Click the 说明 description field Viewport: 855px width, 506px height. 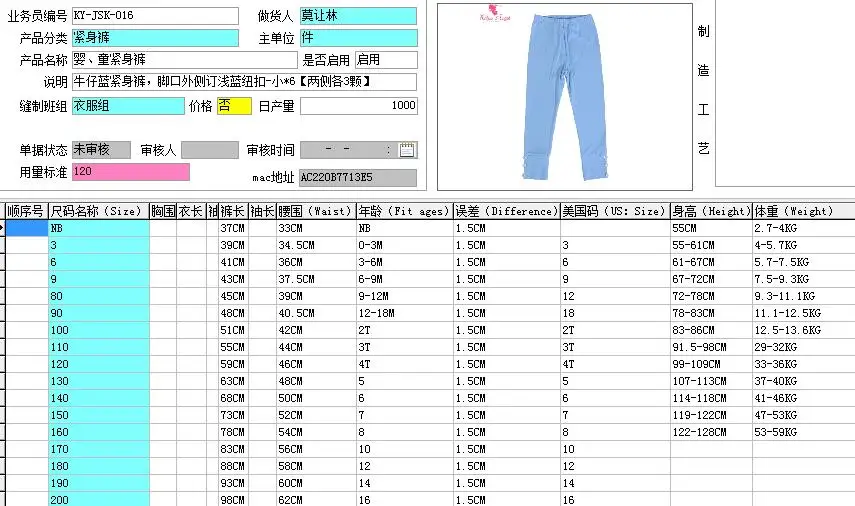(x=244, y=81)
